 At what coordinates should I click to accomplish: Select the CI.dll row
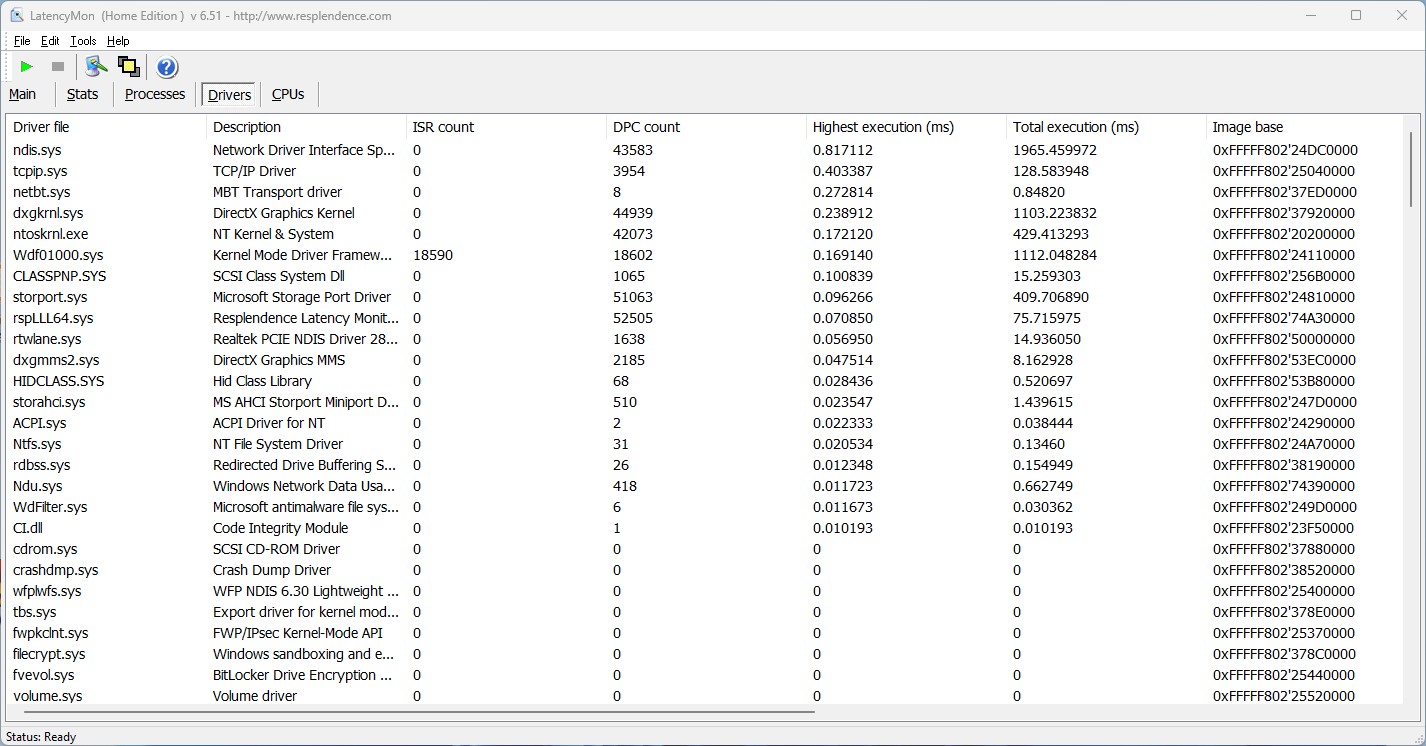tap(705, 528)
